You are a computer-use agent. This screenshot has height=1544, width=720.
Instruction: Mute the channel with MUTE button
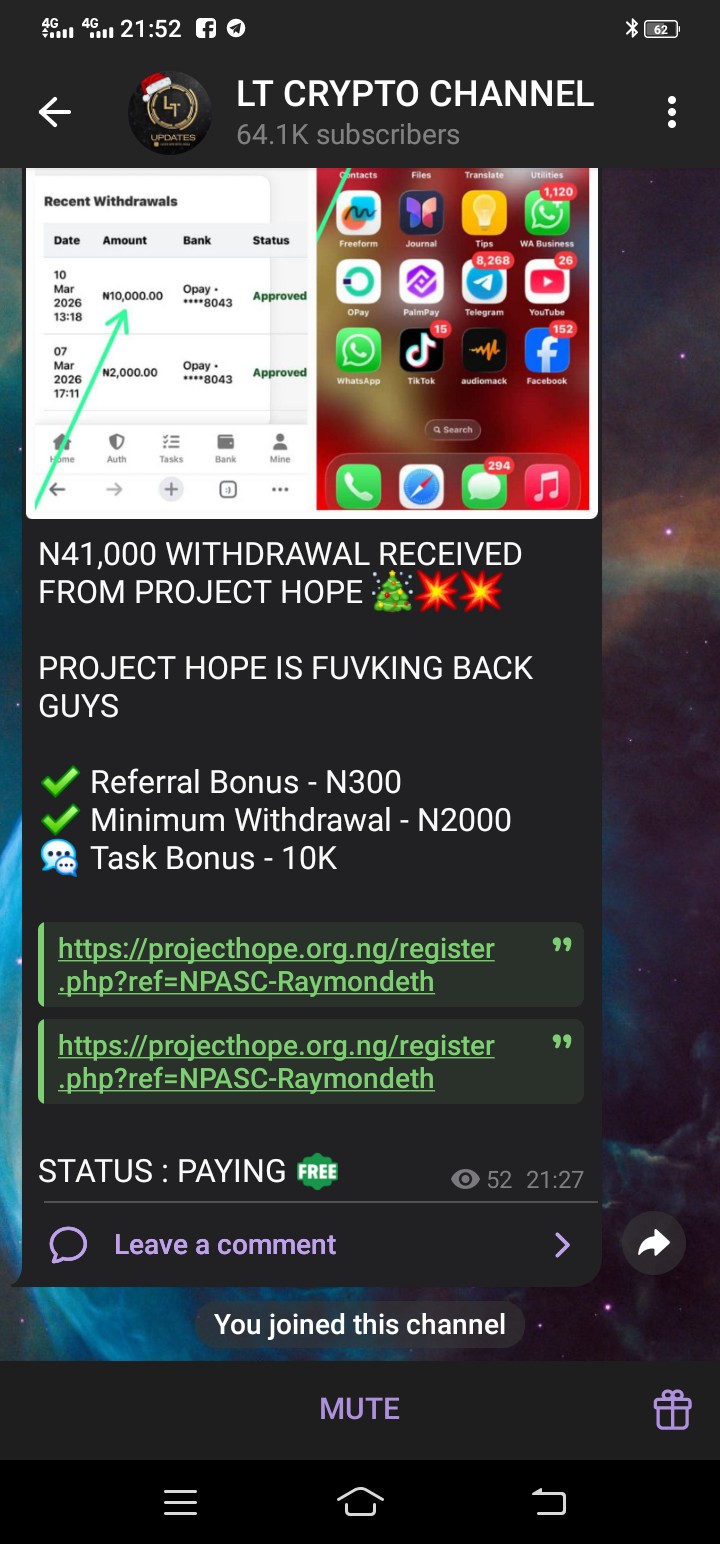(360, 1409)
